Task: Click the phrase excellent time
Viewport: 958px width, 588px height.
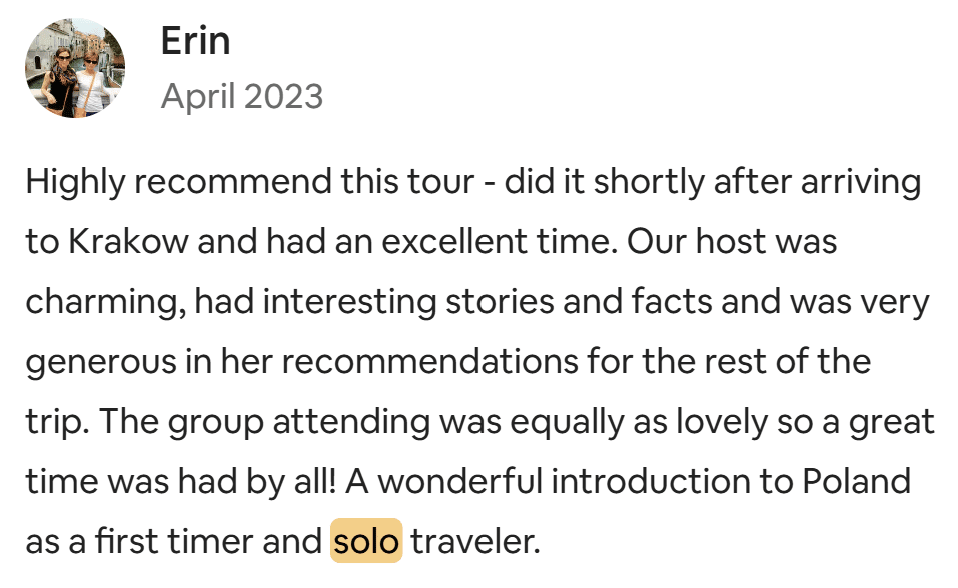Action: tap(496, 241)
